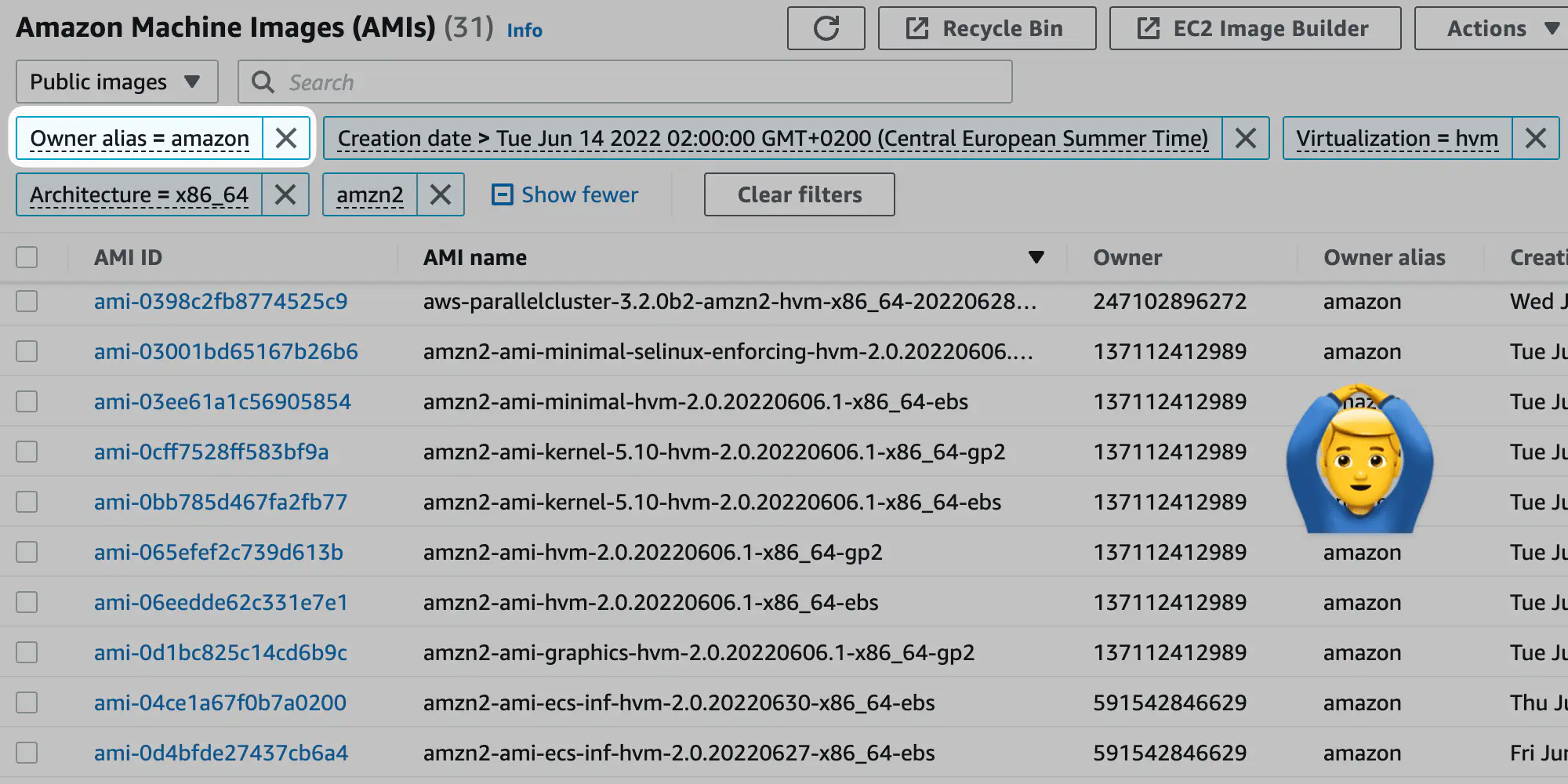Screen dimensions: 1568x784
Task: Open the Actions dropdown menu
Action: pos(1497,29)
